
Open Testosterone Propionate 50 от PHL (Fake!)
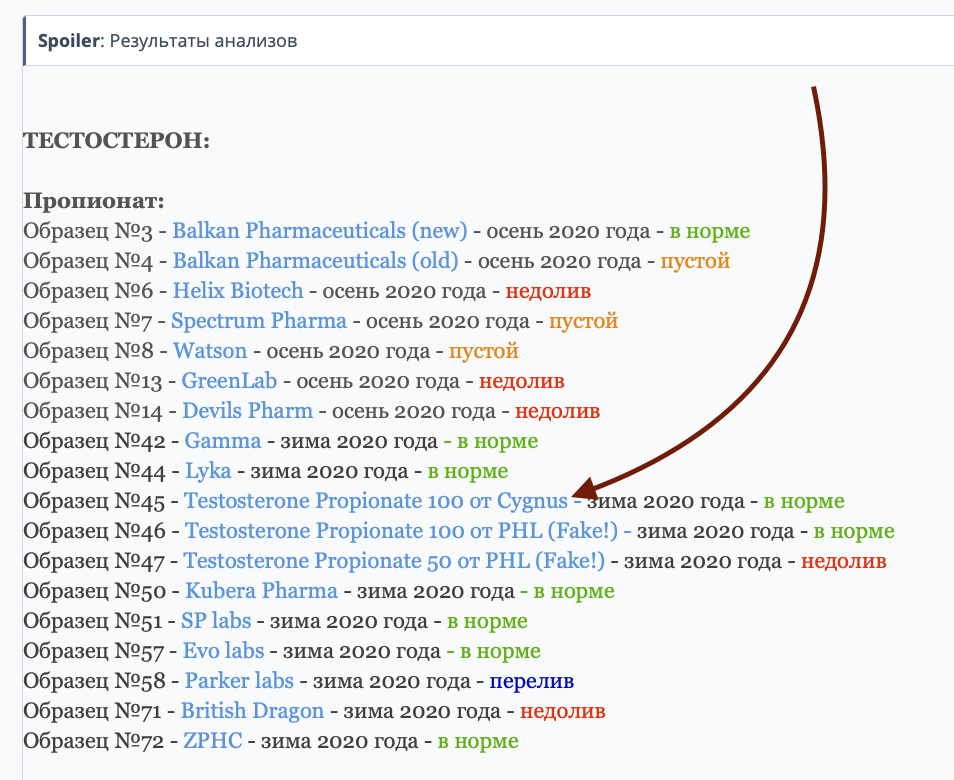coord(394,561)
